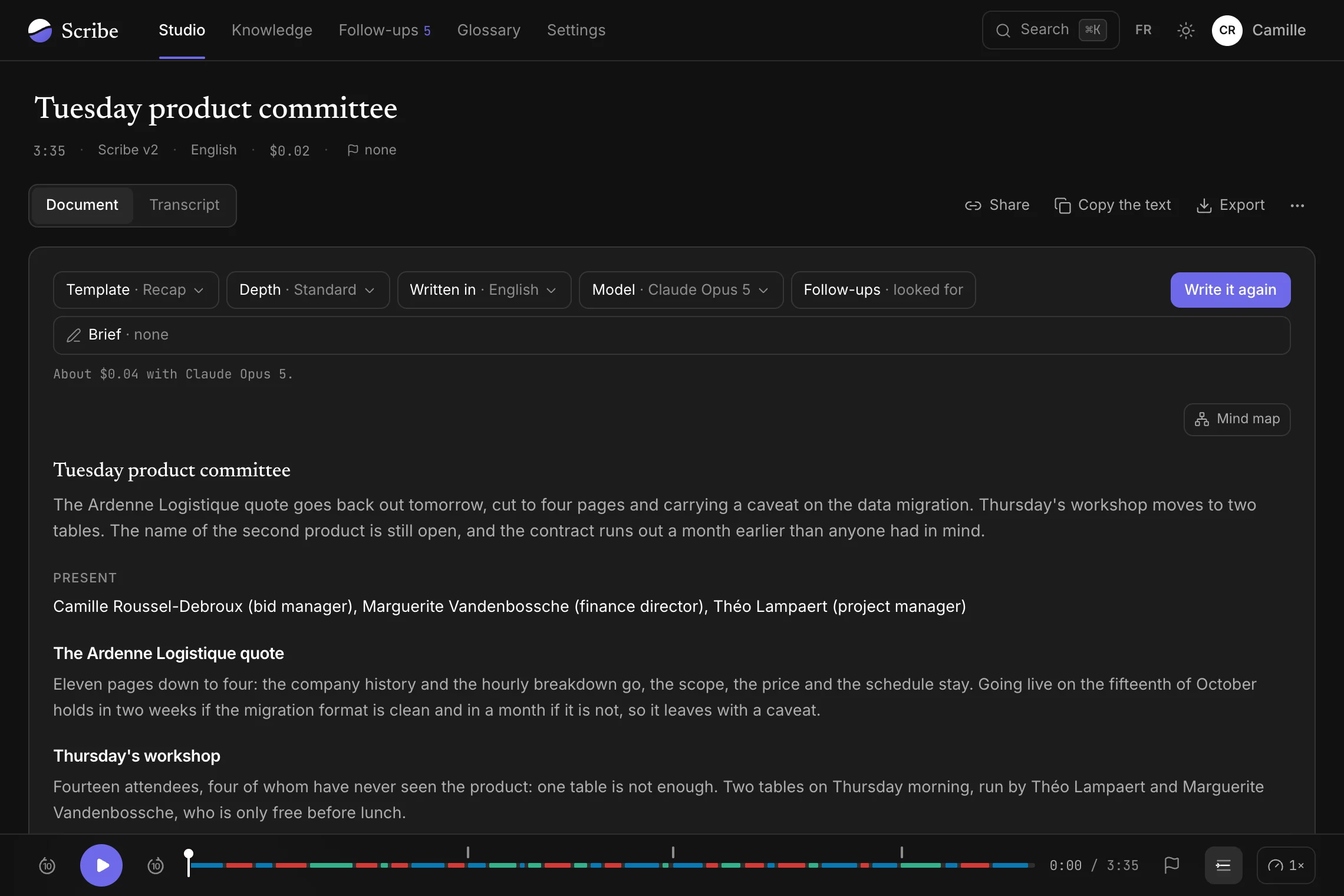Viewport: 1344px width, 896px height.
Task: Switch interface language with FR toggle
Action: click(1144, 30)
